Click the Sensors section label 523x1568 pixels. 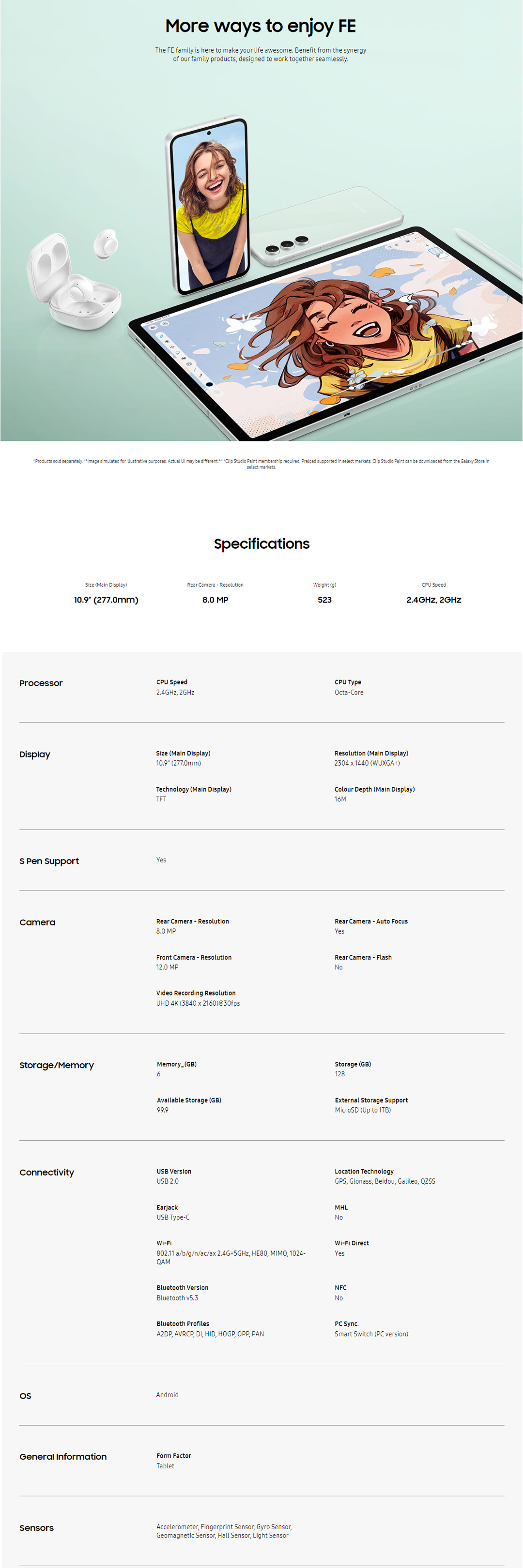[x=36, y=1528]
